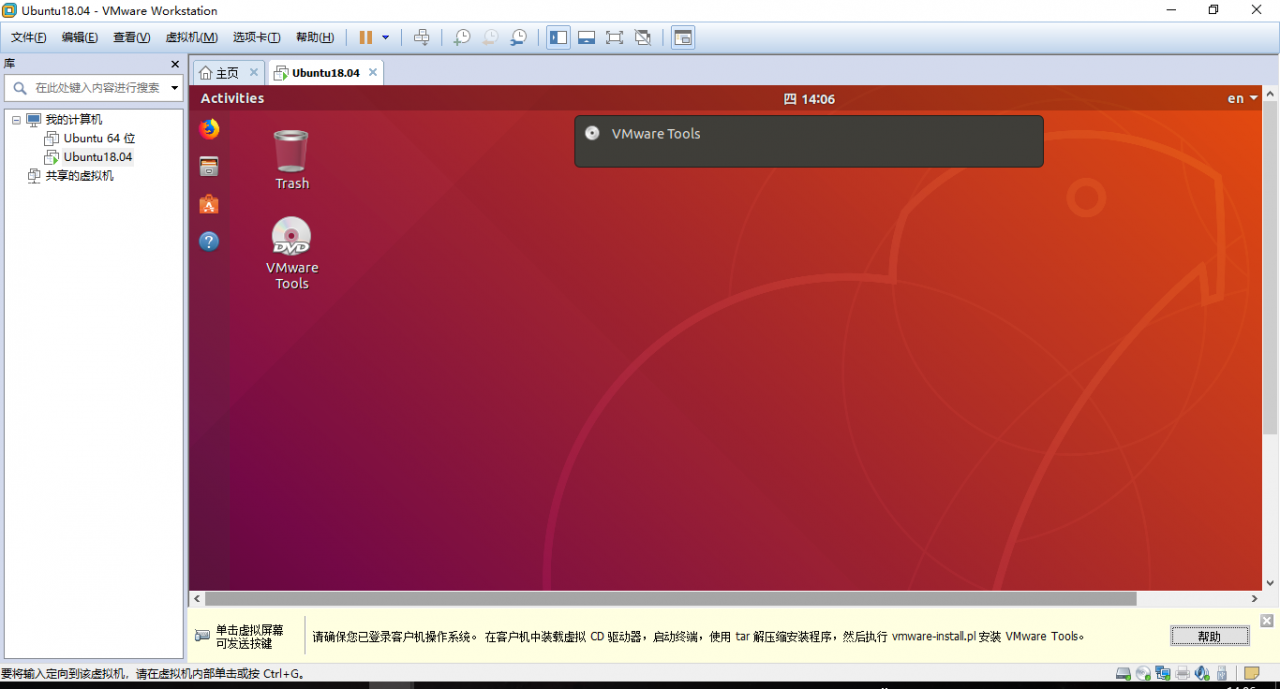This screenshot has height=689, width=1280.
Task: Toggle the thumbnail bar view
Action: [587, 38]
